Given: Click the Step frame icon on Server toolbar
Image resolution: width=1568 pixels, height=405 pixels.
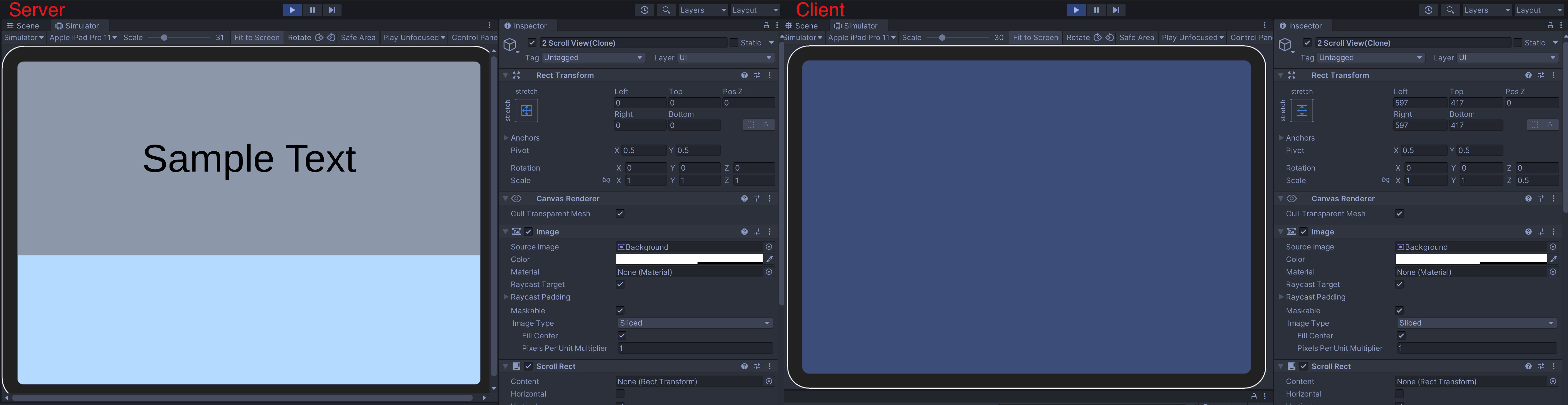Looking at the screenshot, I should [331, 10].
